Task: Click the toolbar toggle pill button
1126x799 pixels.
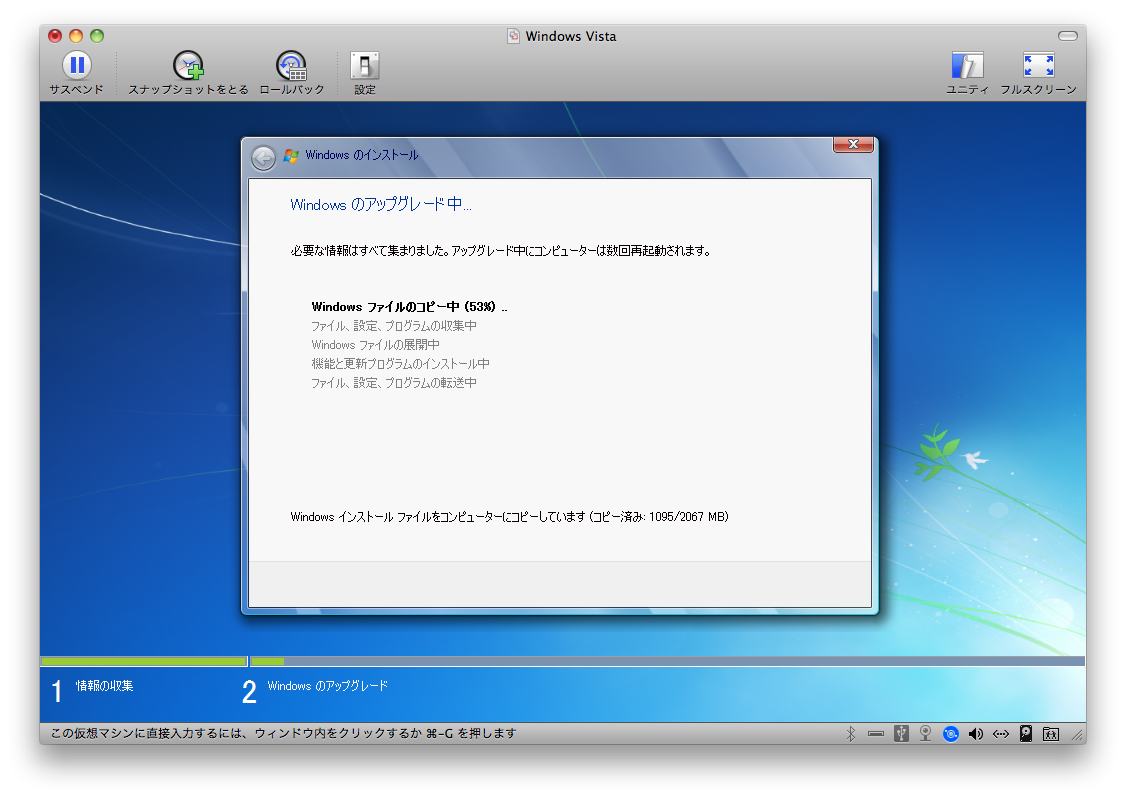Action: pos(1068,36)
